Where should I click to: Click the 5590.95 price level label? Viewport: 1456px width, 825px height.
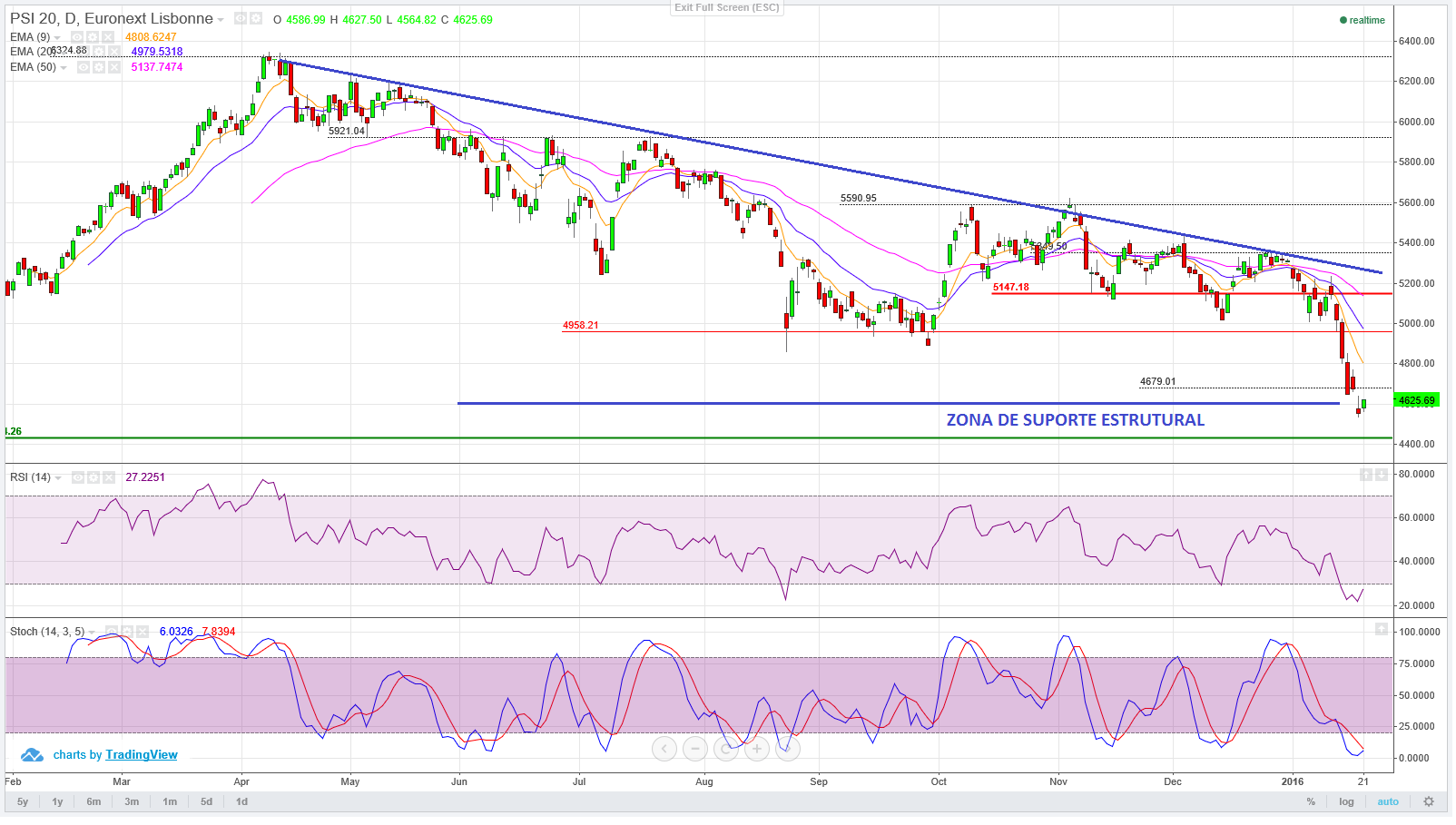859,198
